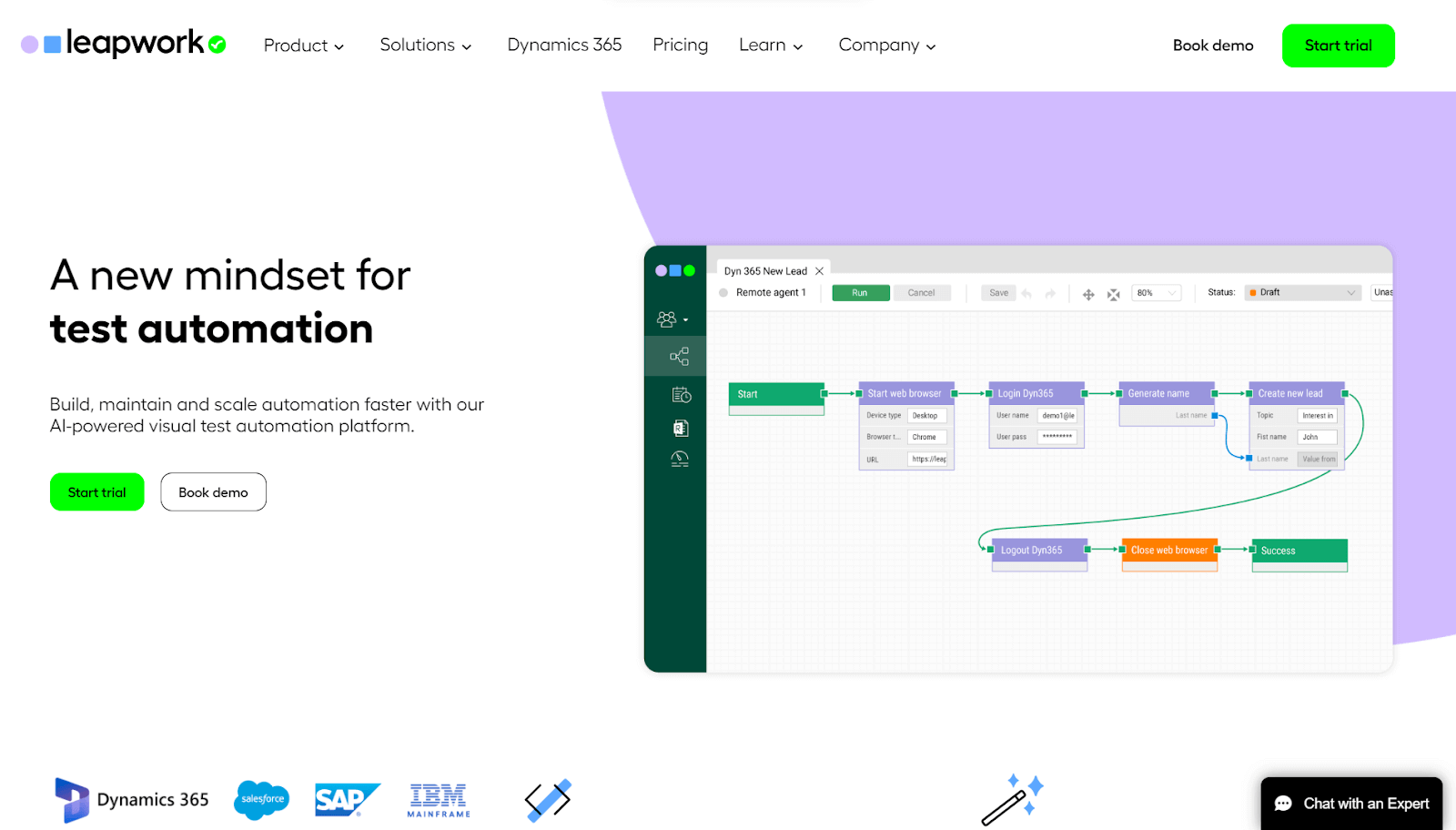The height and width of the screenshot is (830, 1456).
Task: Click the fit-to-screen icon in the toolbar
Action: pos(1114,294)
